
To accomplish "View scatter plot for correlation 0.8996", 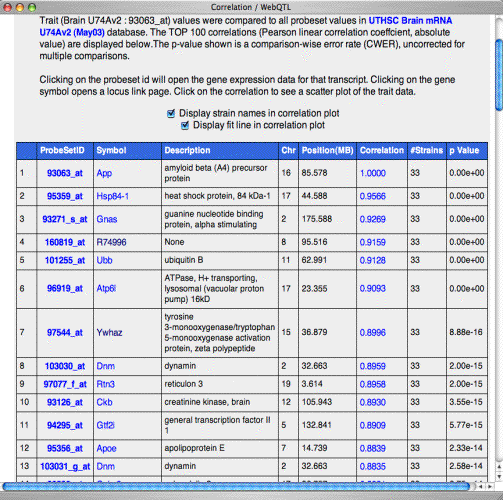I will coord(373,332).
